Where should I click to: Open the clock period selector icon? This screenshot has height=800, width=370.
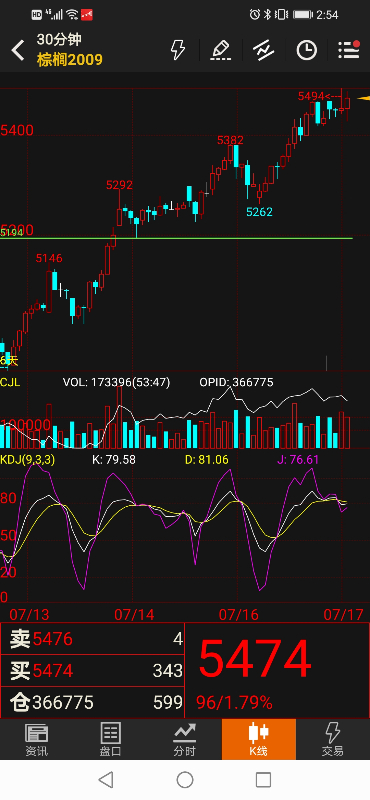[307, 50]
